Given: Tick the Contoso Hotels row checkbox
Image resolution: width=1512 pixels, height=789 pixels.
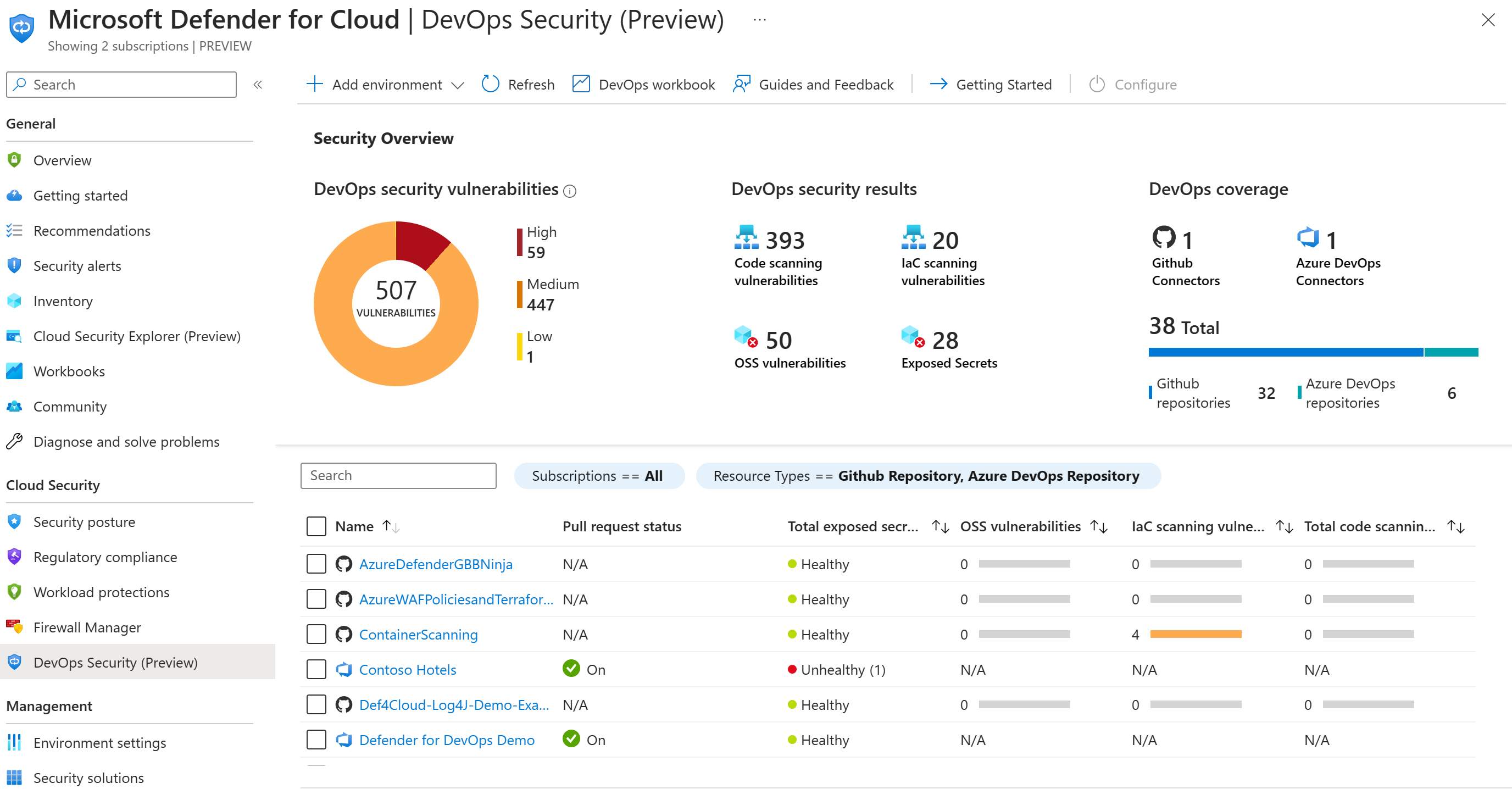Looking at the screenshot, I should tap(316, 669).
